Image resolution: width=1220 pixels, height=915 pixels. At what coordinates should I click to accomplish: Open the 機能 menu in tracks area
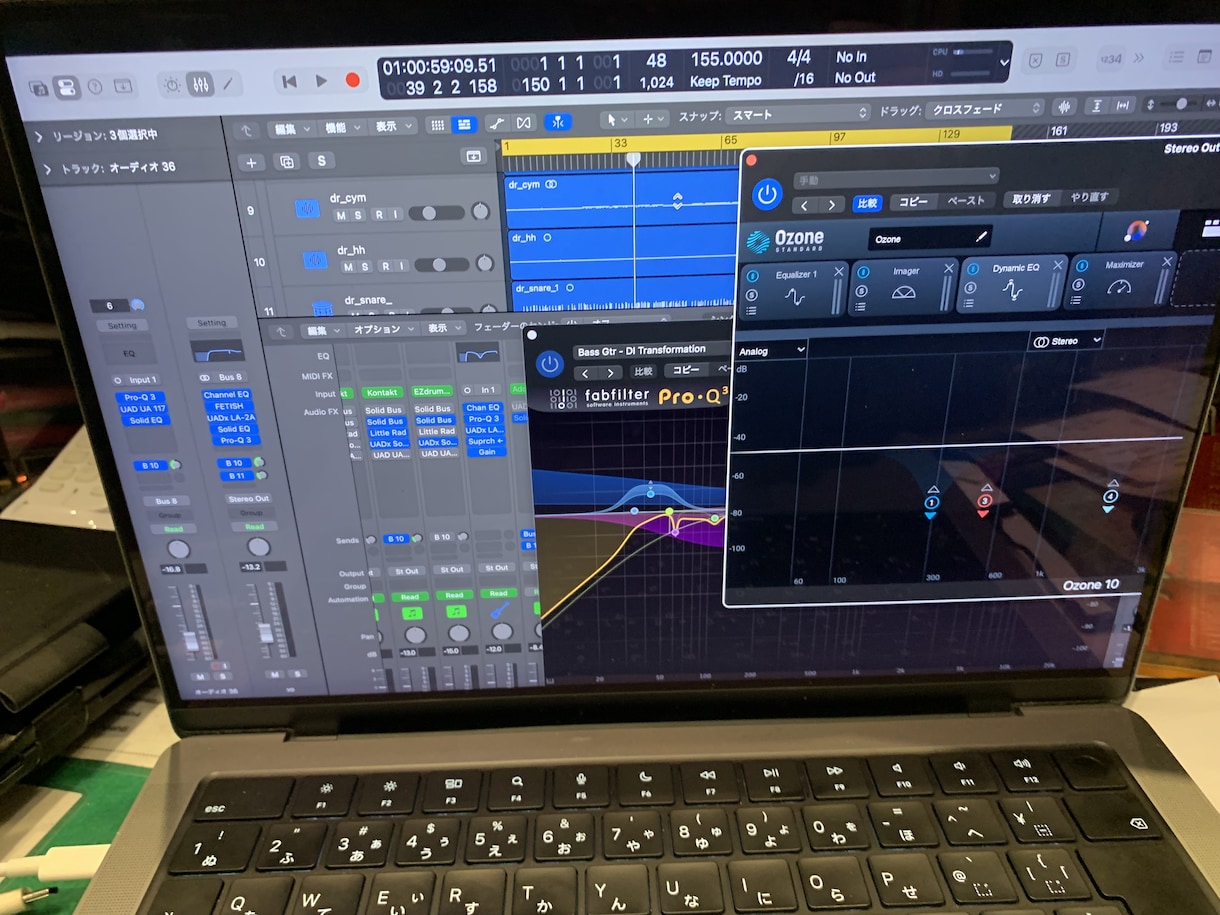[341, 127]
